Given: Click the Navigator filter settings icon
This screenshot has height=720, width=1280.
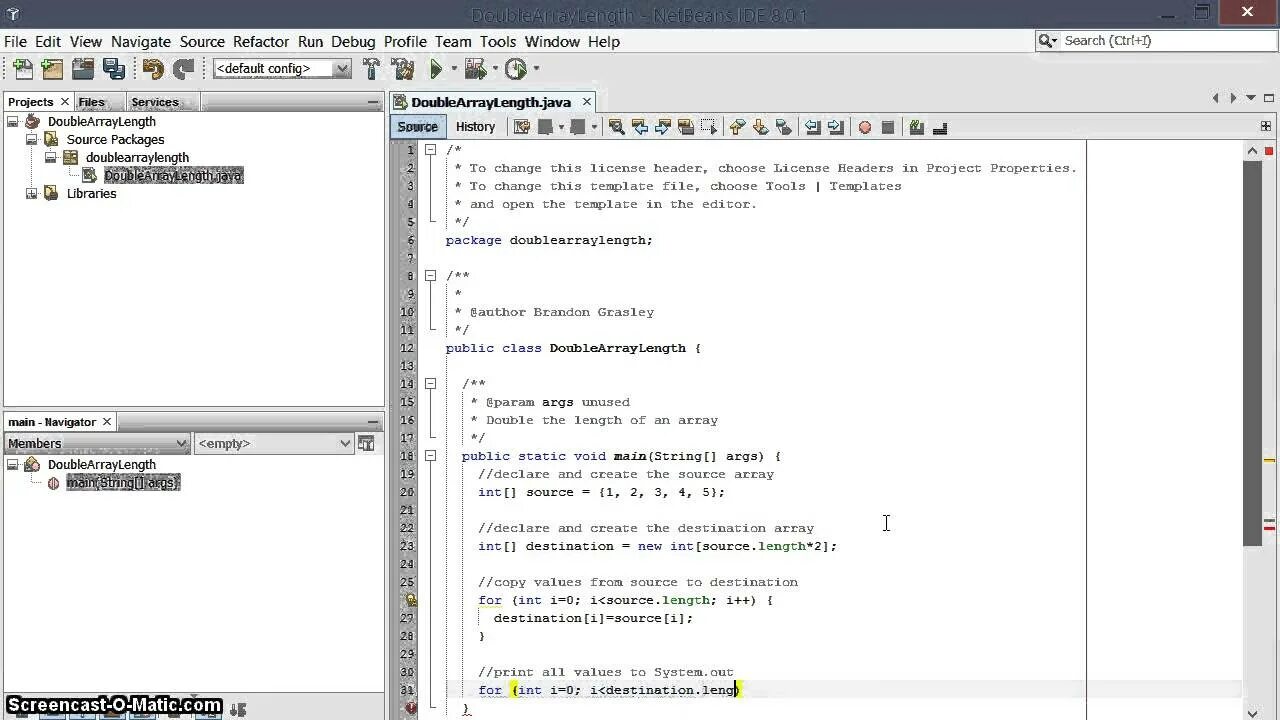Looking at the screenshot, I should point(366,443).
